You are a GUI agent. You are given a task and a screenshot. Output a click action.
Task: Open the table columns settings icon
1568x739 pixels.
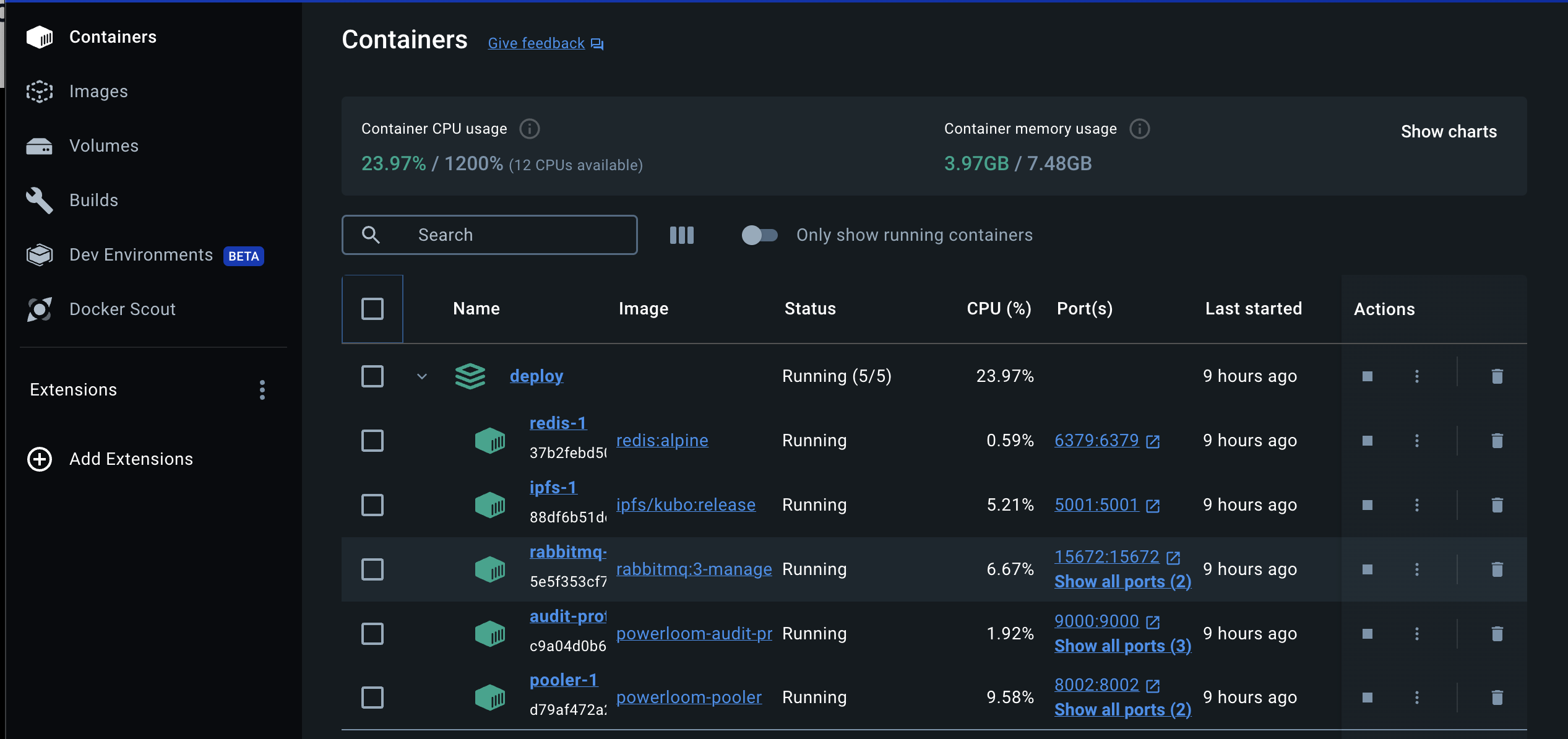682,235
